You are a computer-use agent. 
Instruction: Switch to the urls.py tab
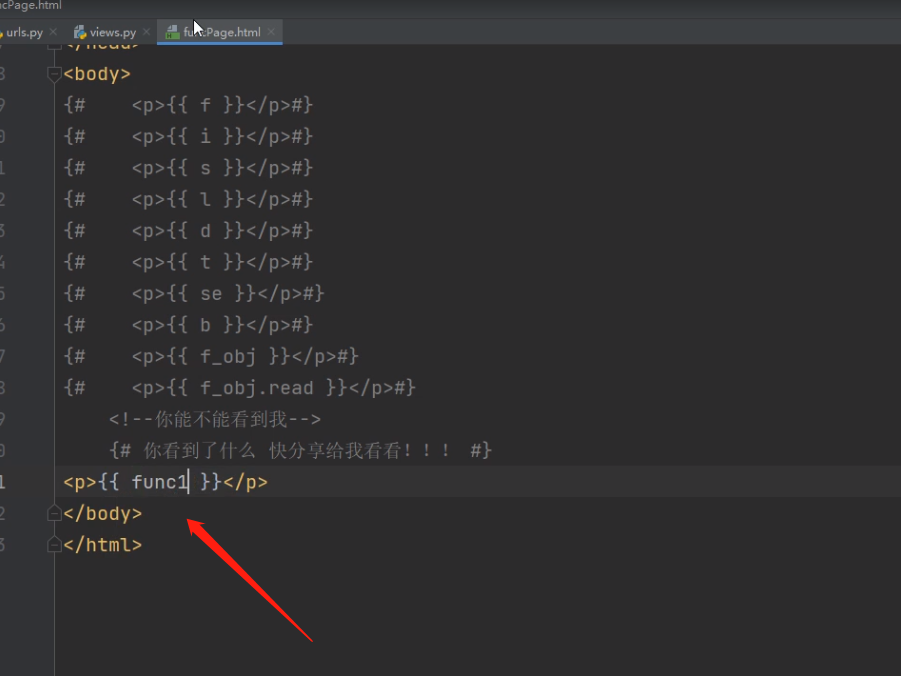[x=24, y=32]
